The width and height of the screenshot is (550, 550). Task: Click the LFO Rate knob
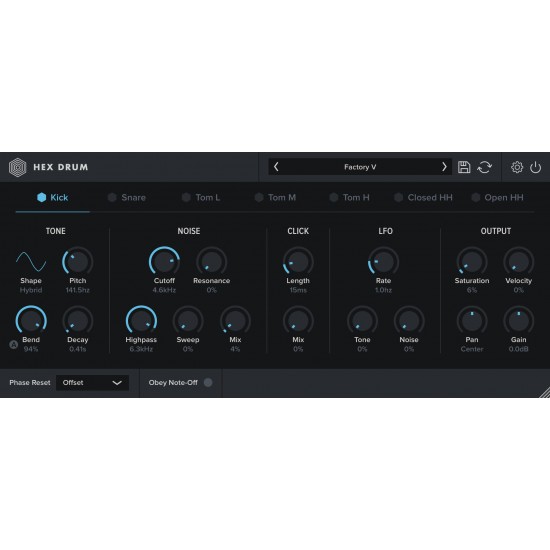coord(383,262)
